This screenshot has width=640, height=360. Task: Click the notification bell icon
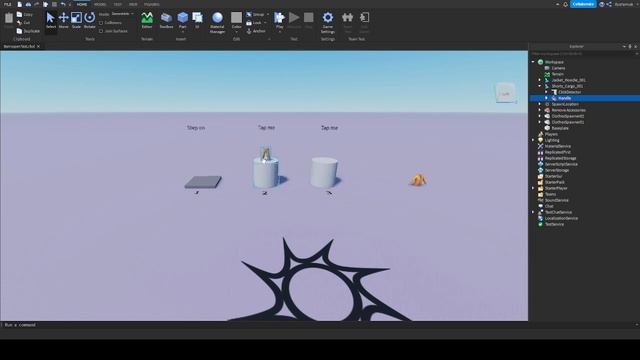565,4
